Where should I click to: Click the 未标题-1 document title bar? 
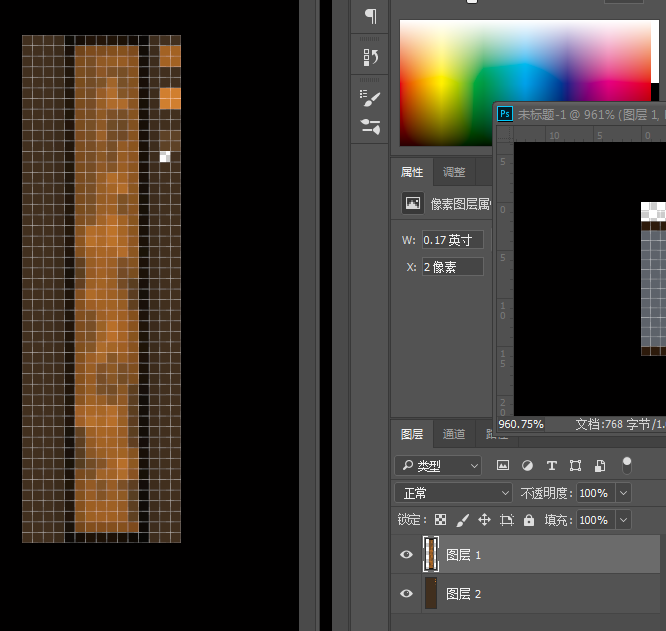coord(580,114)
